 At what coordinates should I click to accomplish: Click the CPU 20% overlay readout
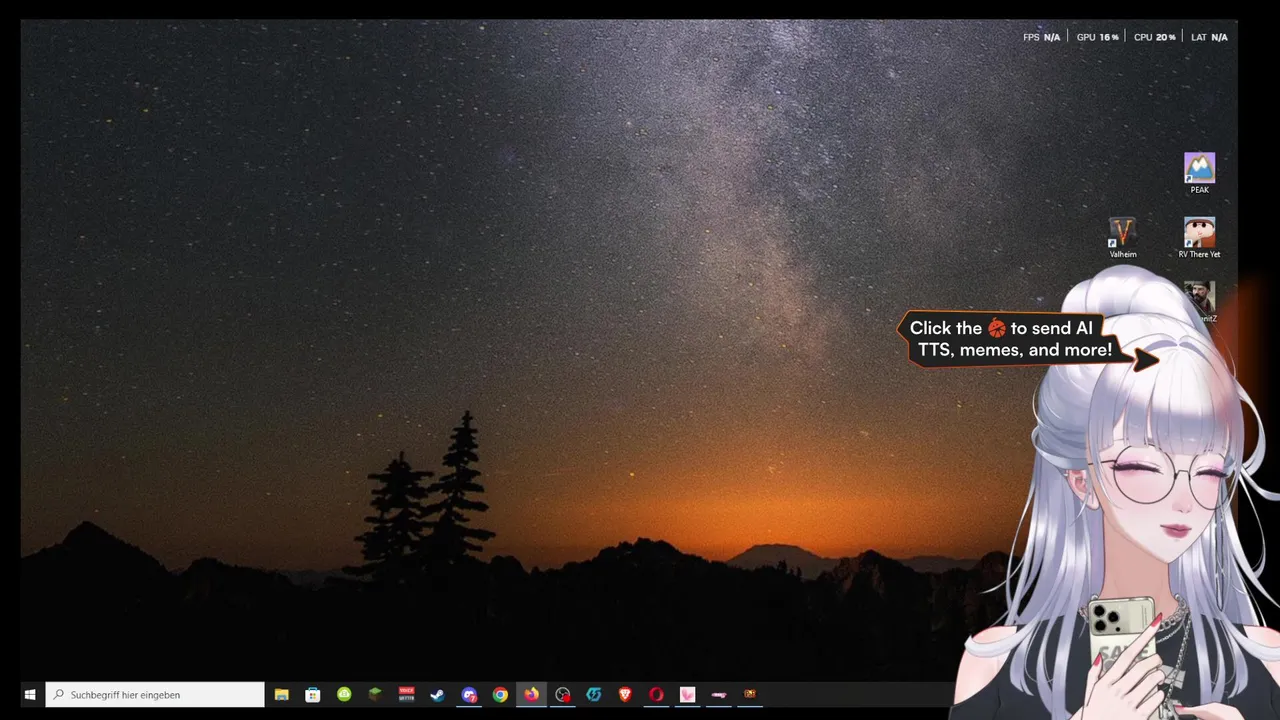tap(1154, 37)
